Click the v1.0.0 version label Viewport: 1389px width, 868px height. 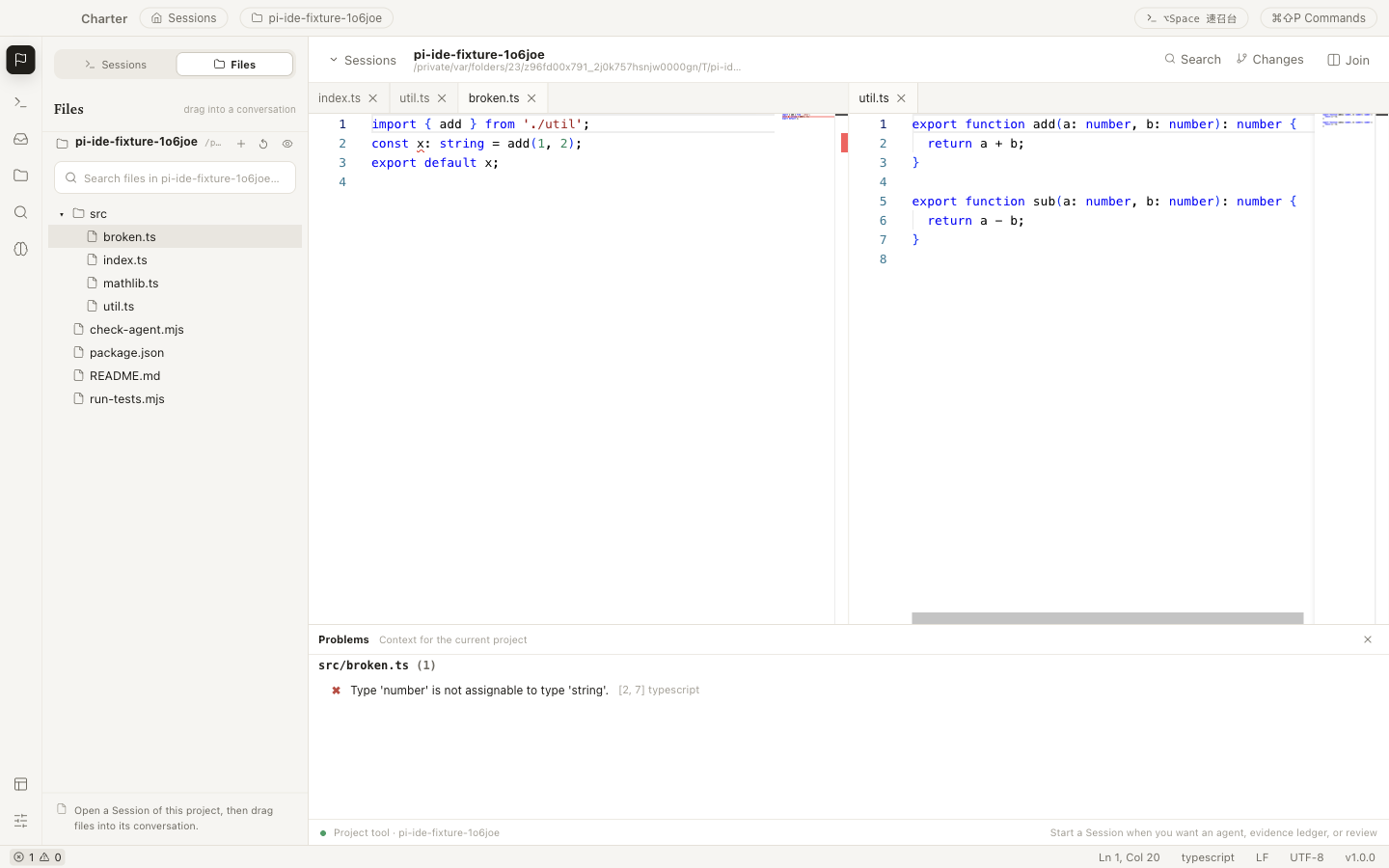tap(1360, 857)
